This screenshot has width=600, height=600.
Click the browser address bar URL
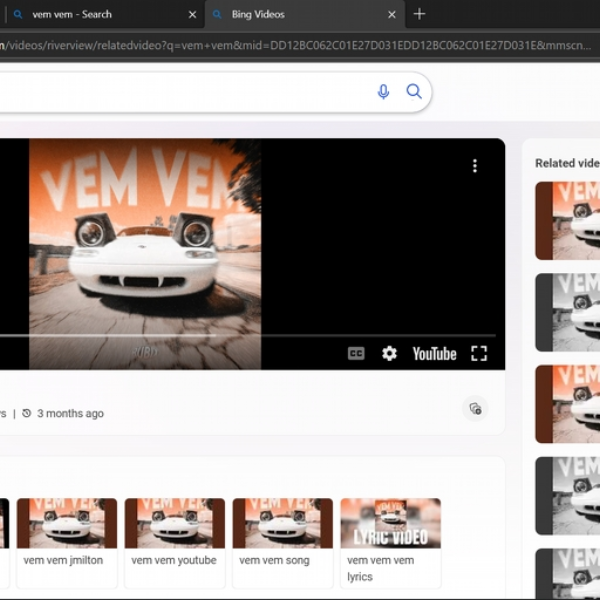click(295, 46)
